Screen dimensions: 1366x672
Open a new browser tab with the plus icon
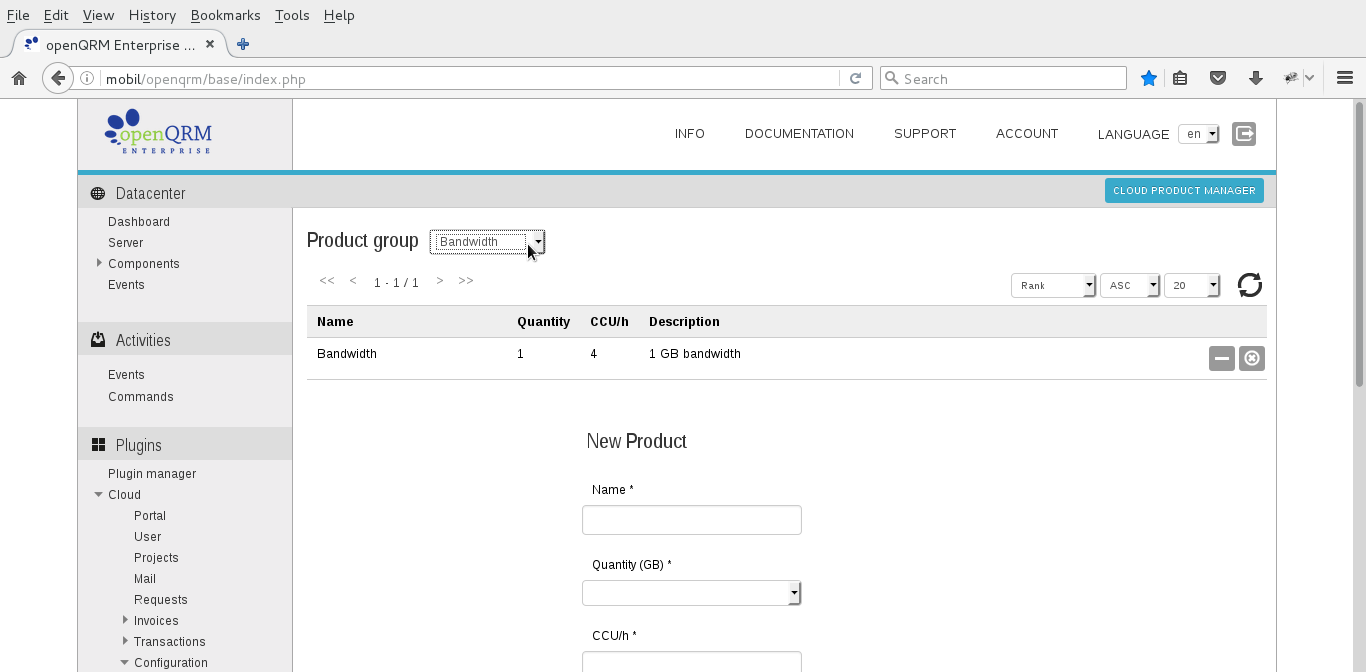242,44
